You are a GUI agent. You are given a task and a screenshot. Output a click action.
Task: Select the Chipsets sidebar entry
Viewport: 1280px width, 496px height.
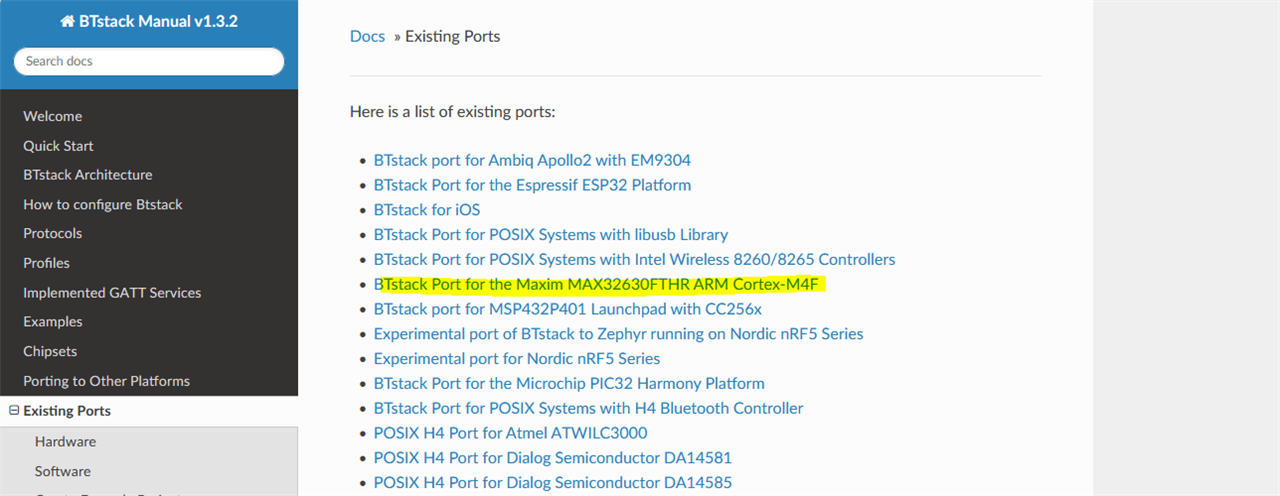[50, 352]
